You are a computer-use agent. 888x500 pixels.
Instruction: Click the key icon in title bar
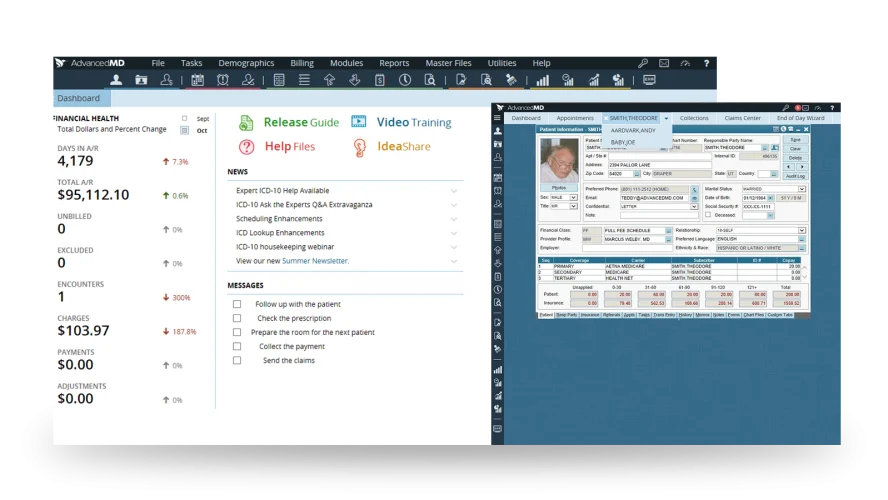(643, 63)
